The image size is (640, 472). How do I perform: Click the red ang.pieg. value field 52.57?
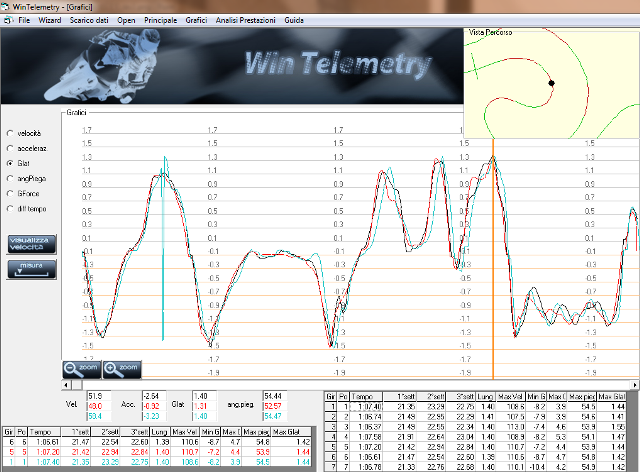[x=275, y=406]
